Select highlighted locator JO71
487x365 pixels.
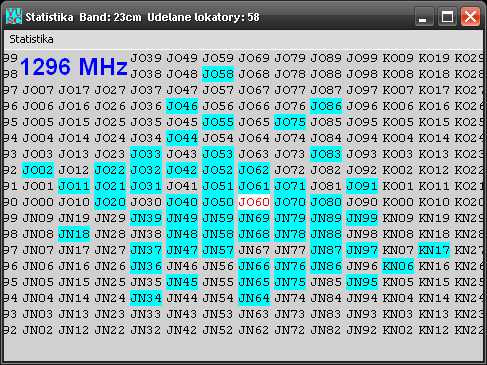pos(290,186)
